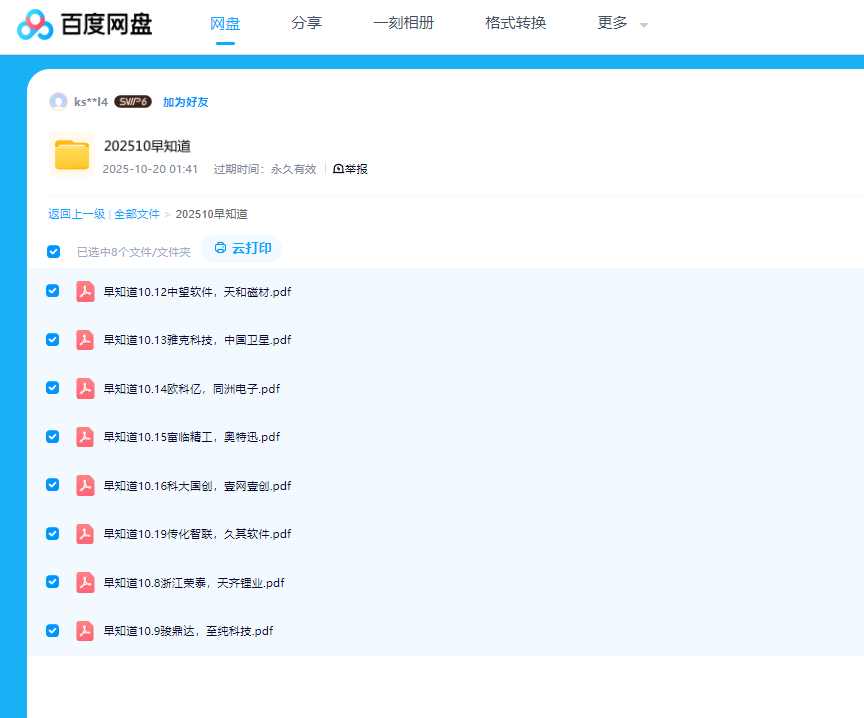Toggle the select-all files checkbox
Viewport: 864px width, 718px height.
pyautogui.click(x=54, y=251)
